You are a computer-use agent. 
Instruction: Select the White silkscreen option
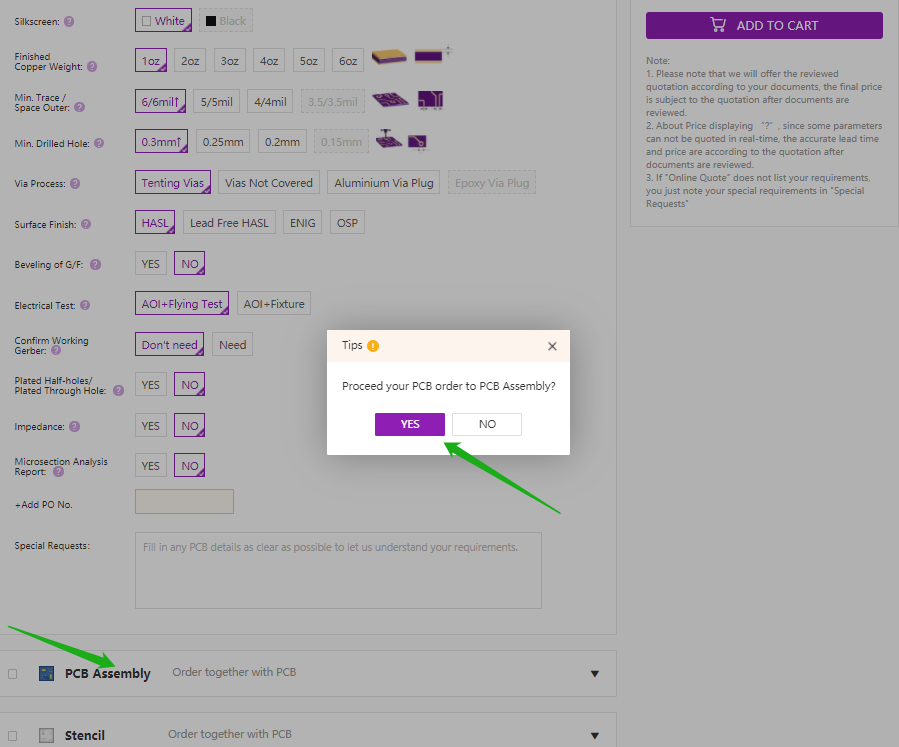click(163, 20)
